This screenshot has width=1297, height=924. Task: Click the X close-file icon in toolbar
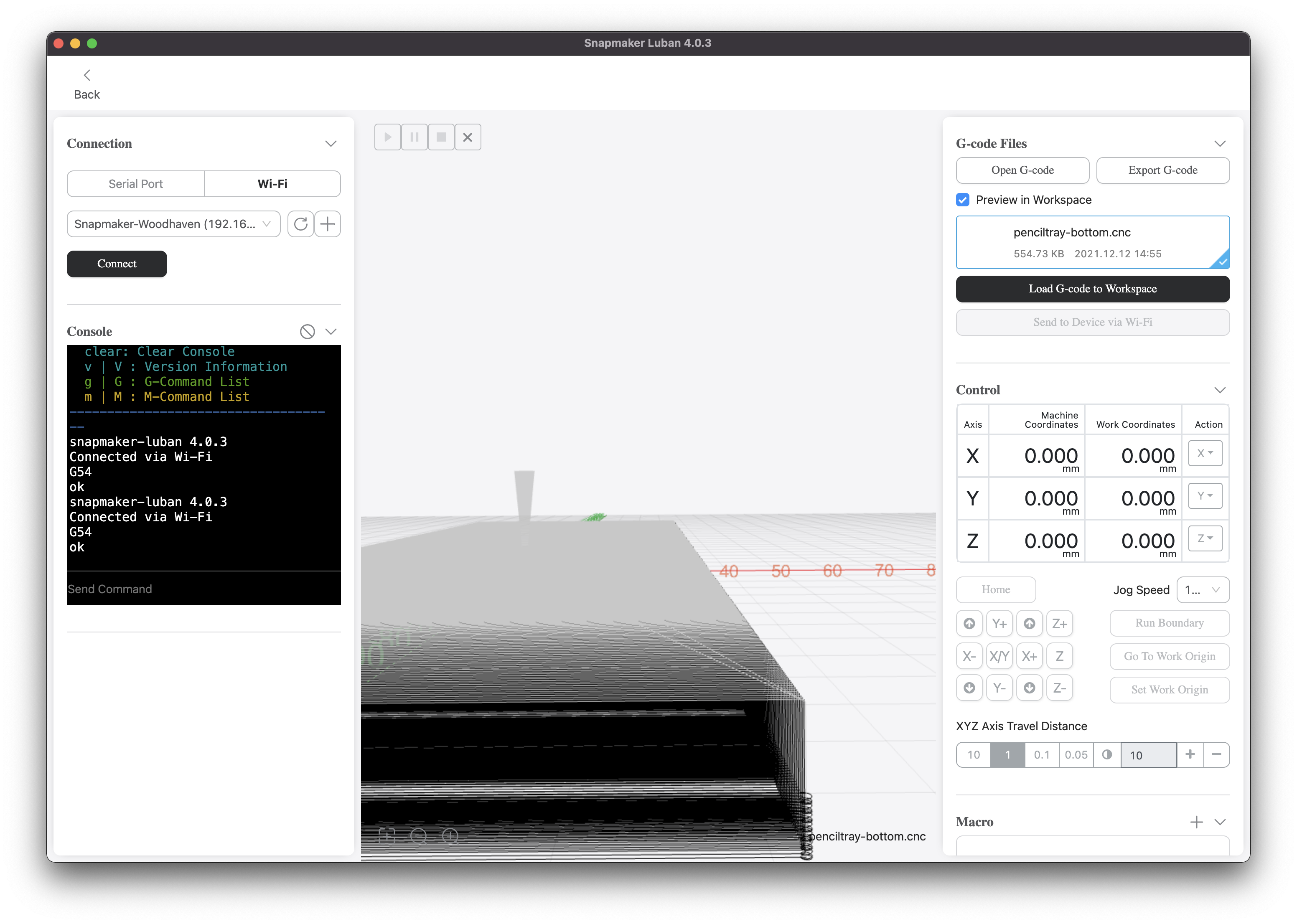468,137
